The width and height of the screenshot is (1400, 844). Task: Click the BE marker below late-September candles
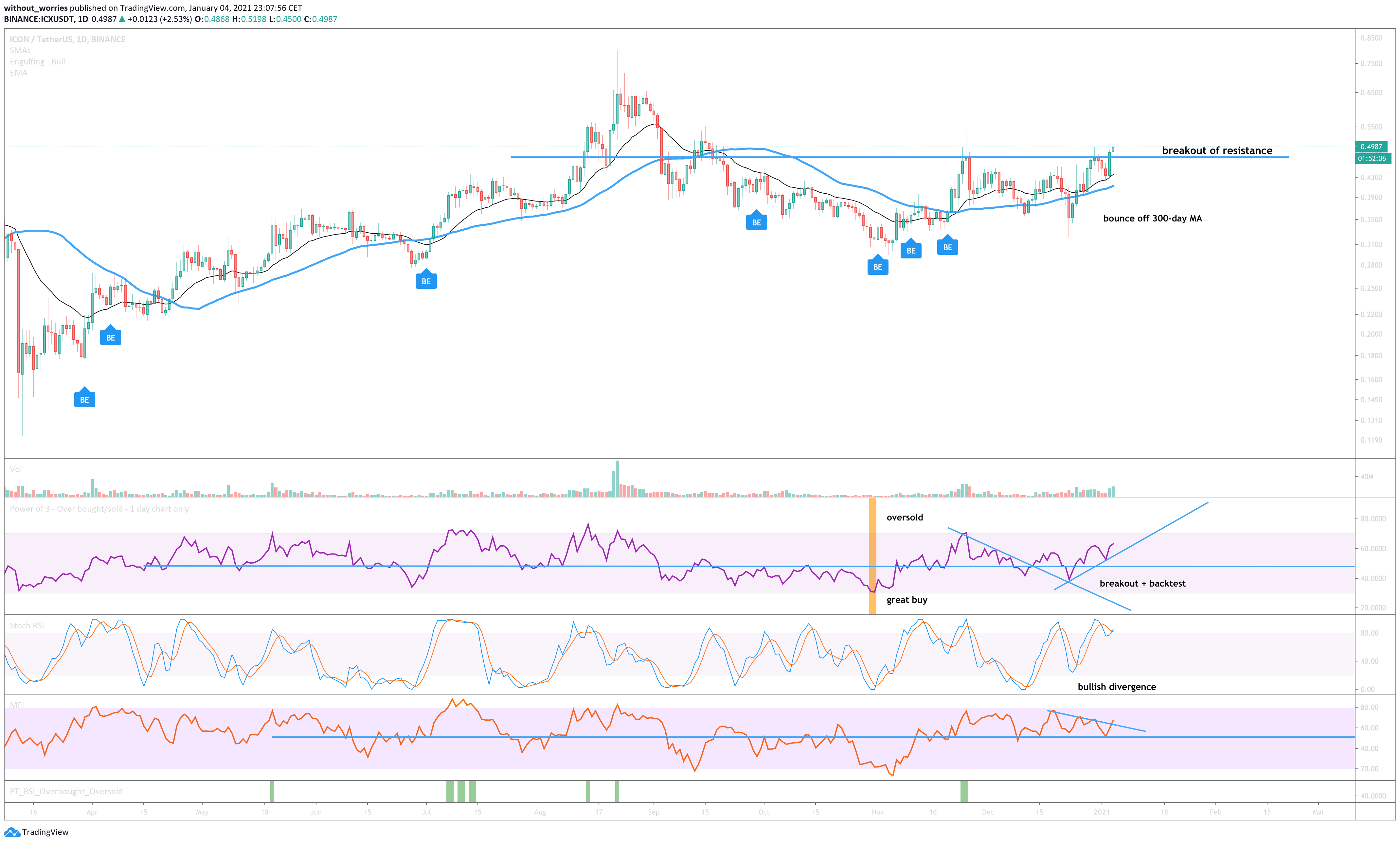[756, 220]
